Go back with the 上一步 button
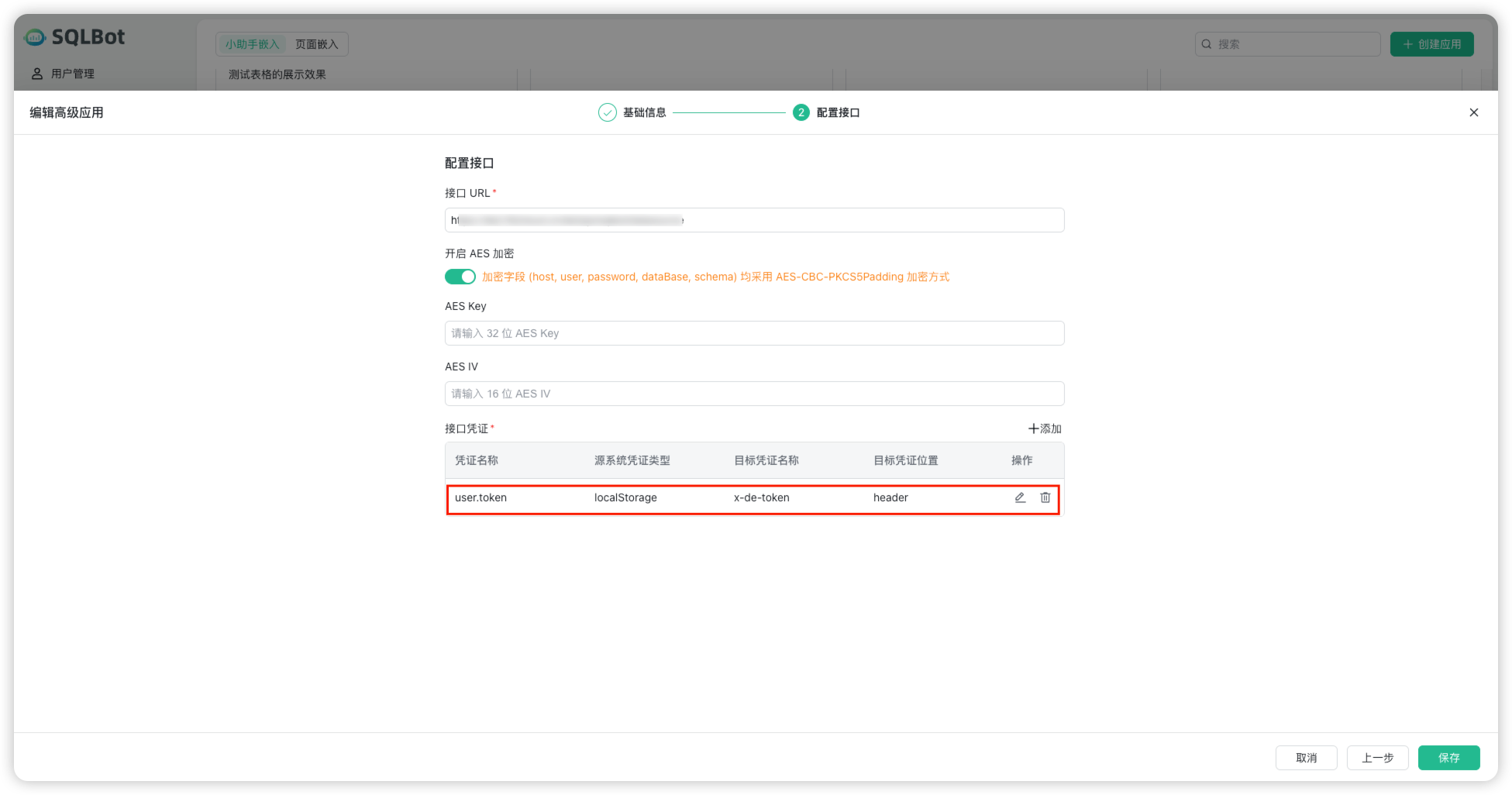The width and height of the screenshot is (1512, 795). (1377, 758)
